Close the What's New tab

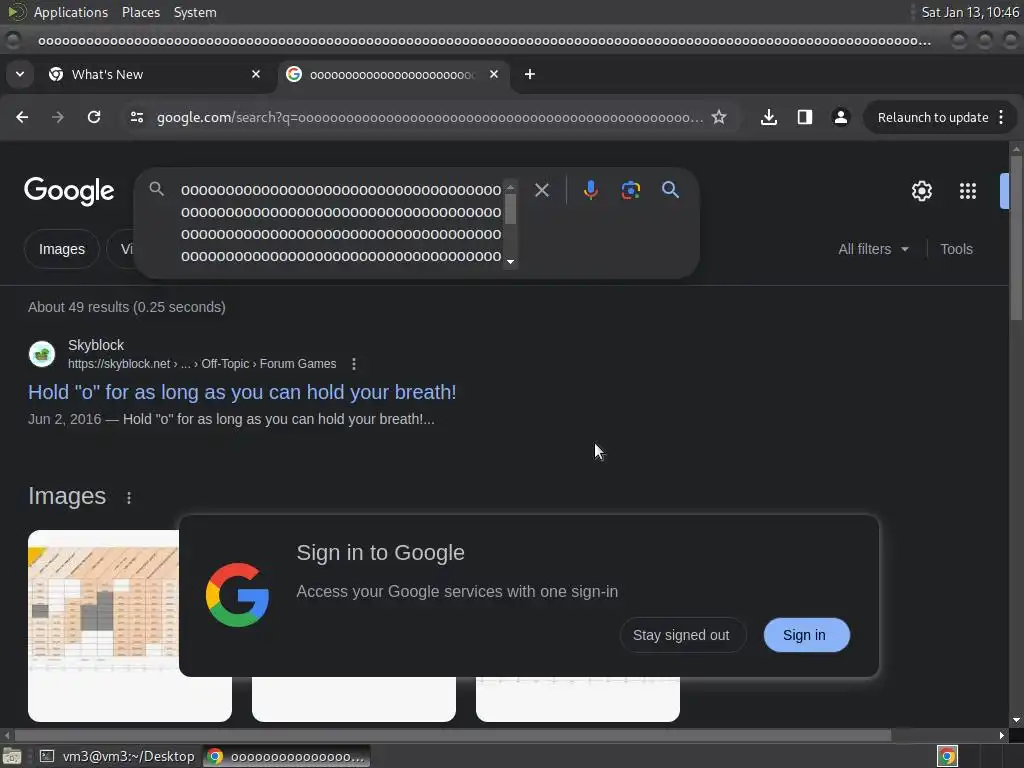coord(256,74)
